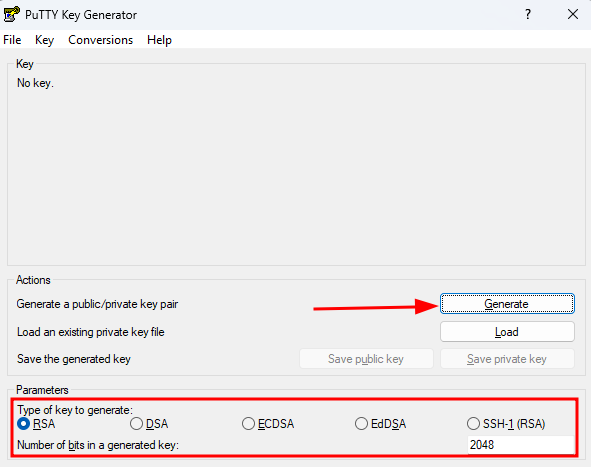The image size is (591, 467).
Task: Open the Key menu
Action: [44, 40]
